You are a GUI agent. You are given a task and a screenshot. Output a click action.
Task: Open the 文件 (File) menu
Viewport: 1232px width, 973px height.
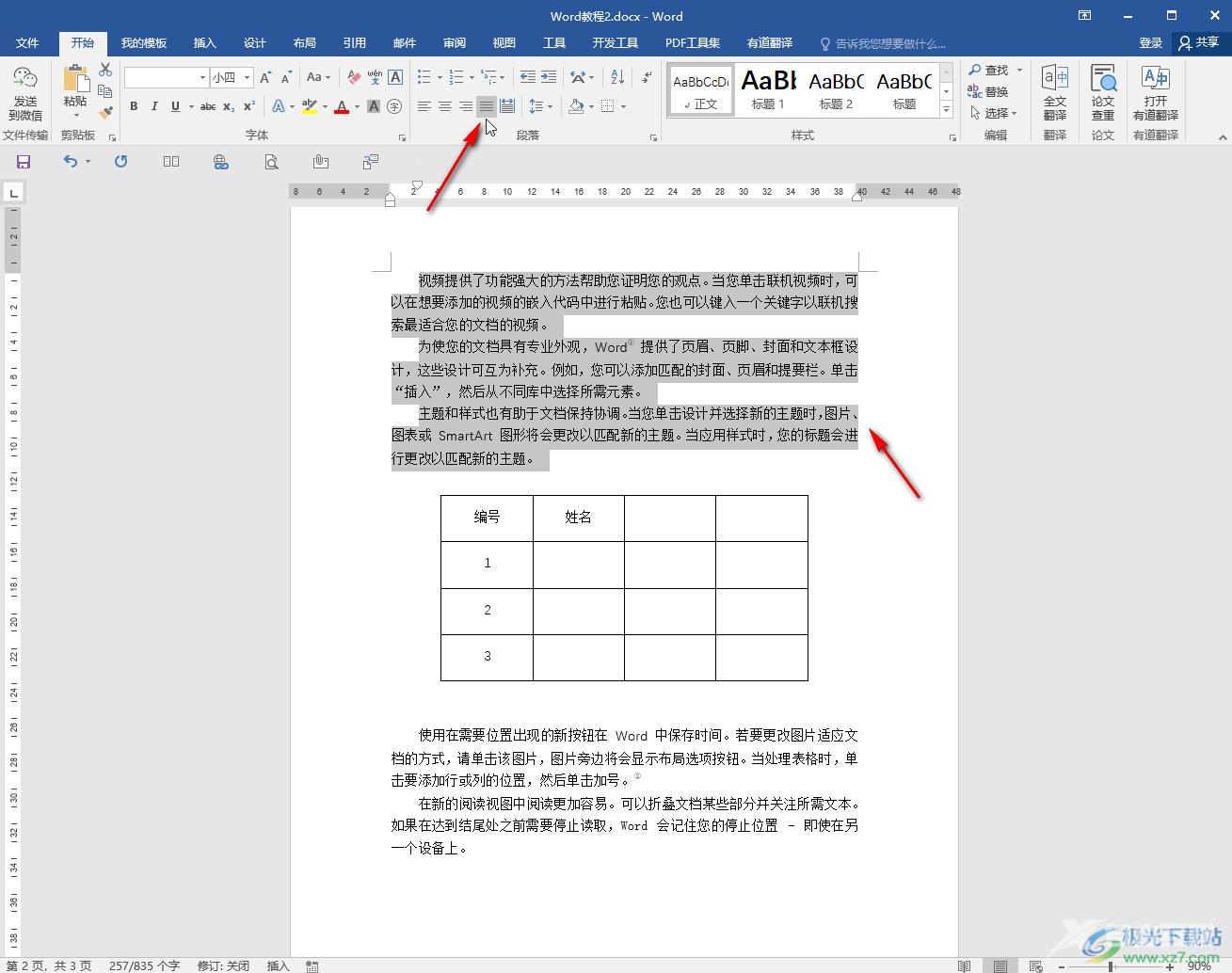27,43
